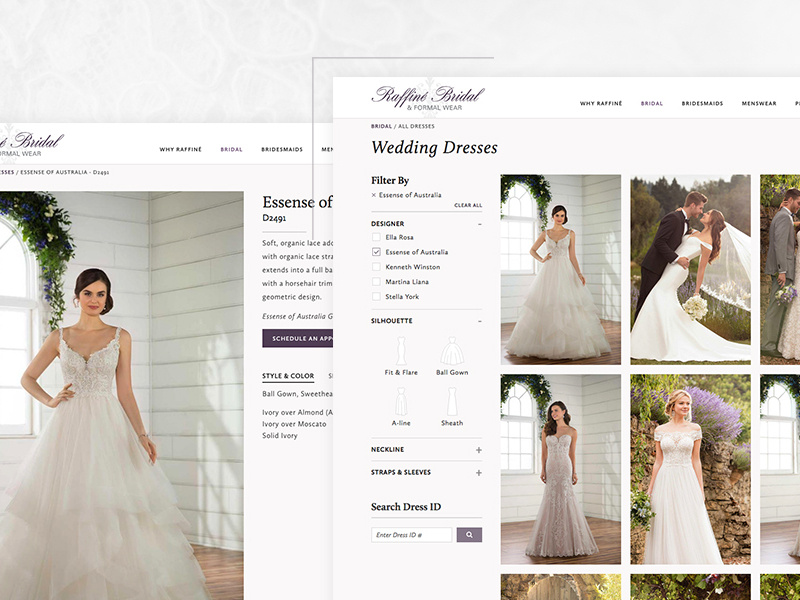Image resolution: width=800 pixels, height=600 pixels.
Task: Click the Enter Dress ID # input field
Action: (x=411, y=535)
